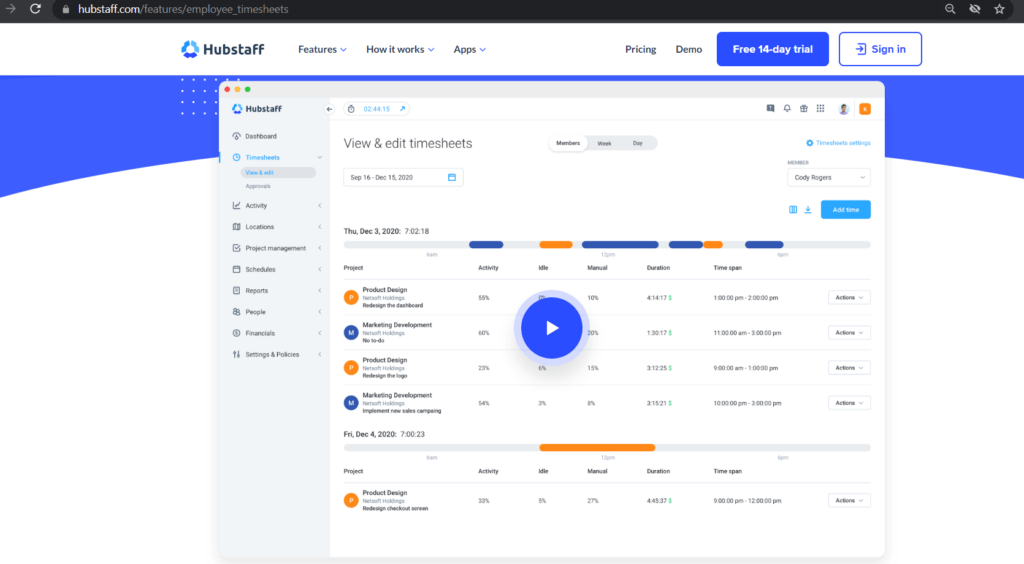Image resolution: width=1024 pixels, height=564 pixels.
Task: Open Actions dropdown for 1:30:17 entry
Action: 849,333
